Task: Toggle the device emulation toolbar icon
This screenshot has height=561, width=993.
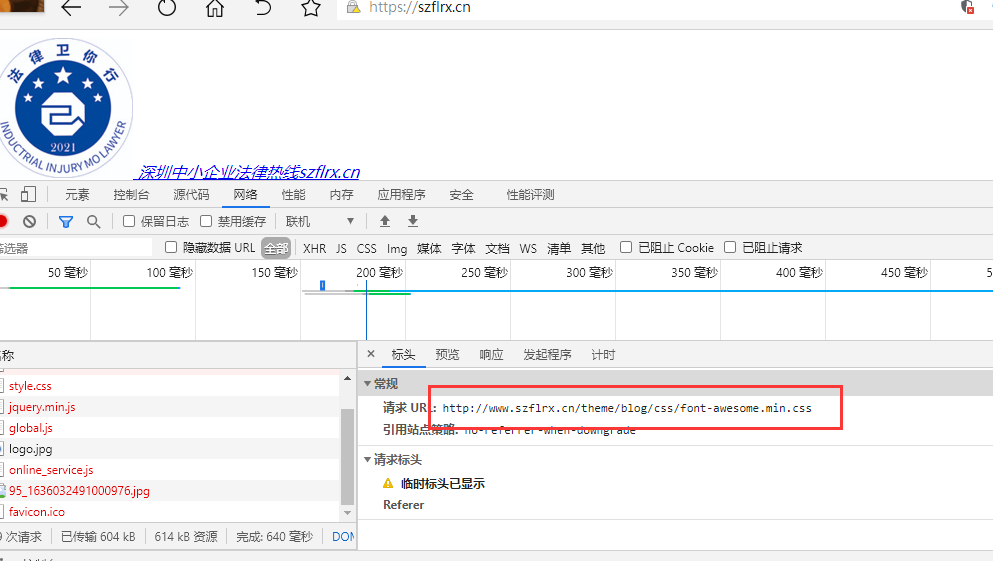Action: (x=28, y=194)
